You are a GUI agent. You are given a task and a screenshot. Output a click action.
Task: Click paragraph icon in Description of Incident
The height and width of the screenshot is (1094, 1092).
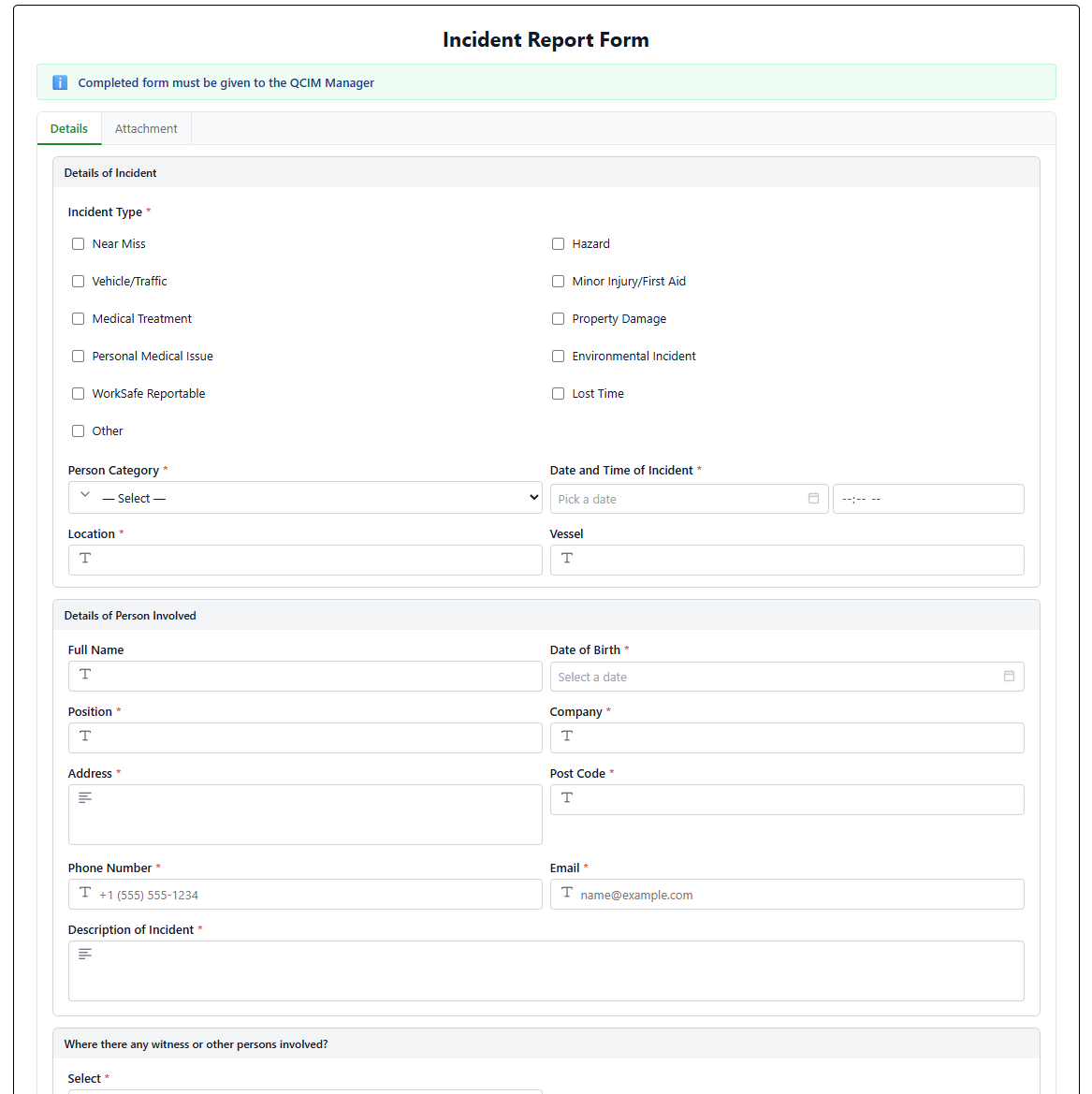click(x=85, y=954)
